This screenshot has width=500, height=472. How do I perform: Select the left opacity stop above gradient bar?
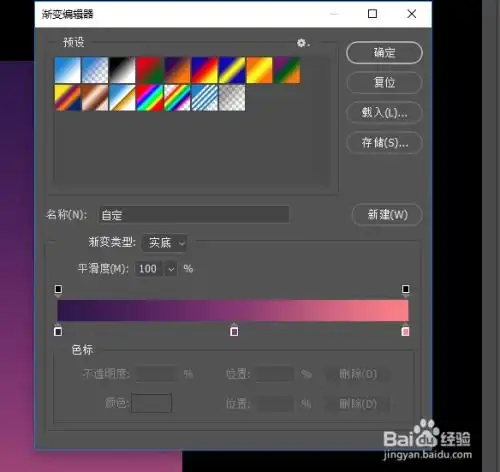[x=58, y=290]
